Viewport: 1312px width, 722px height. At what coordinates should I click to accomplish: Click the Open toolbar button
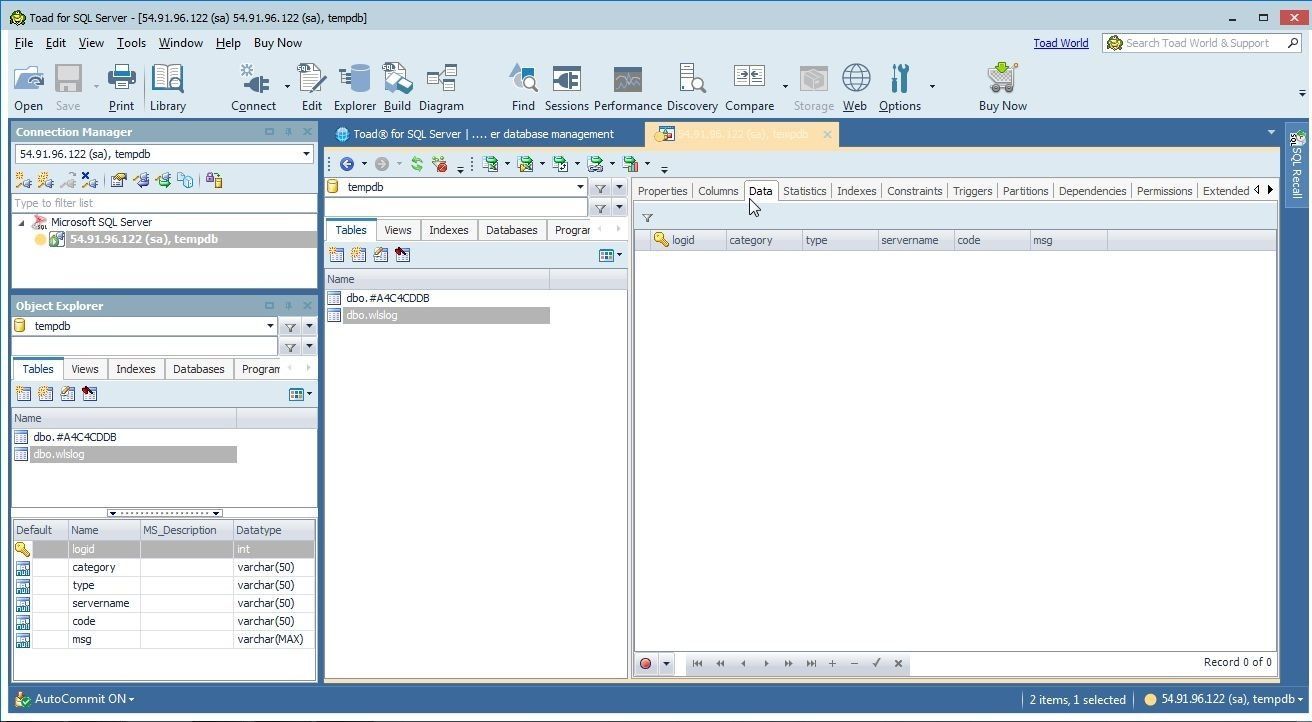pos(29,88)
